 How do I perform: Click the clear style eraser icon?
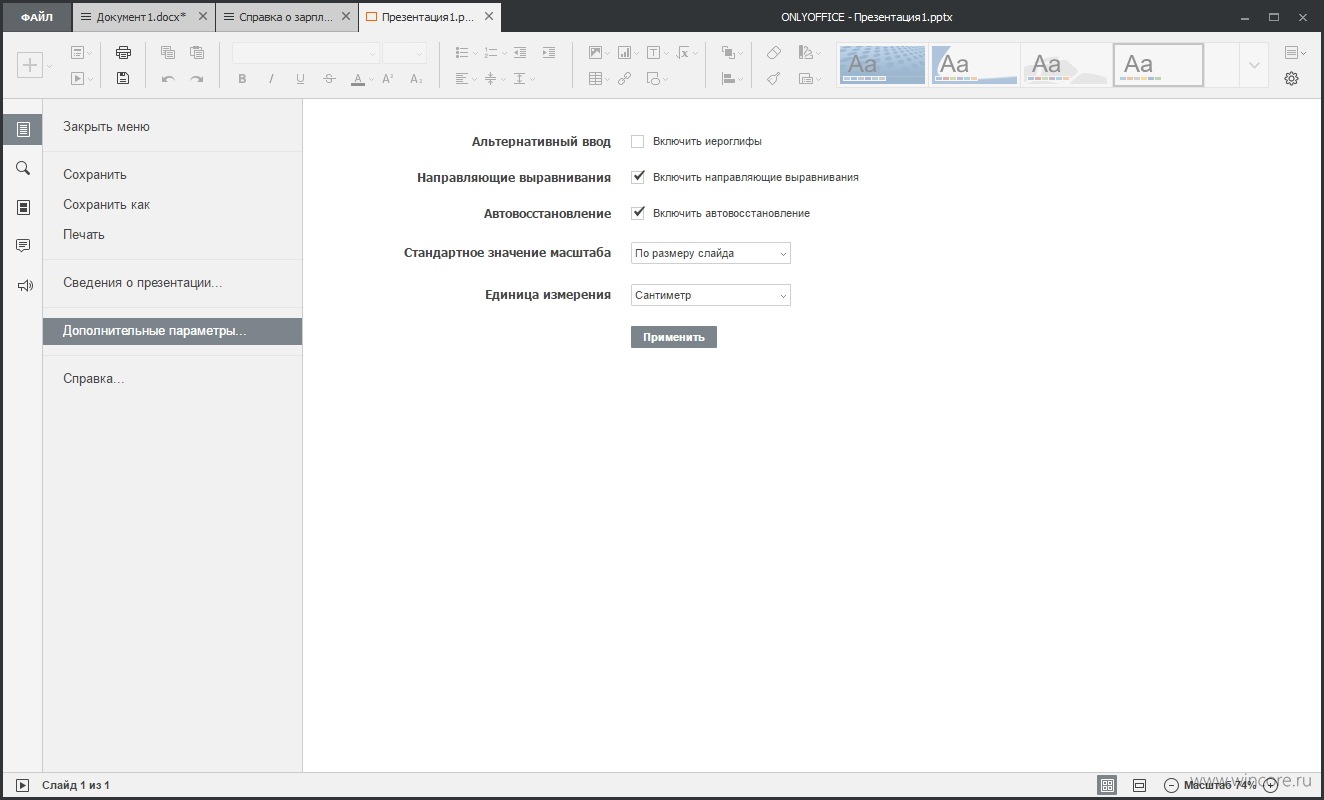774,53
